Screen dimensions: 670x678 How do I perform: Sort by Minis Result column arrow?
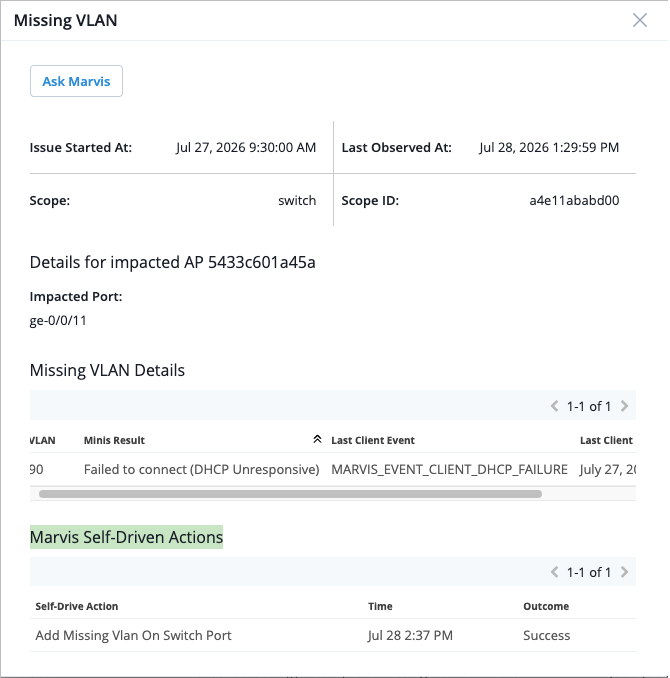coord(317,440)
